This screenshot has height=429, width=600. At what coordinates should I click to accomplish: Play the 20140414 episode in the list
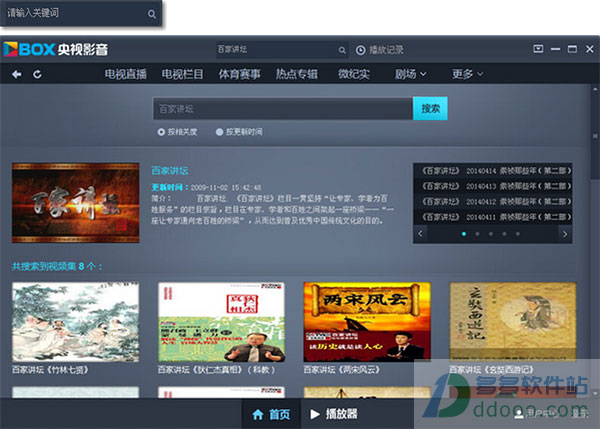tap(496, 171)
